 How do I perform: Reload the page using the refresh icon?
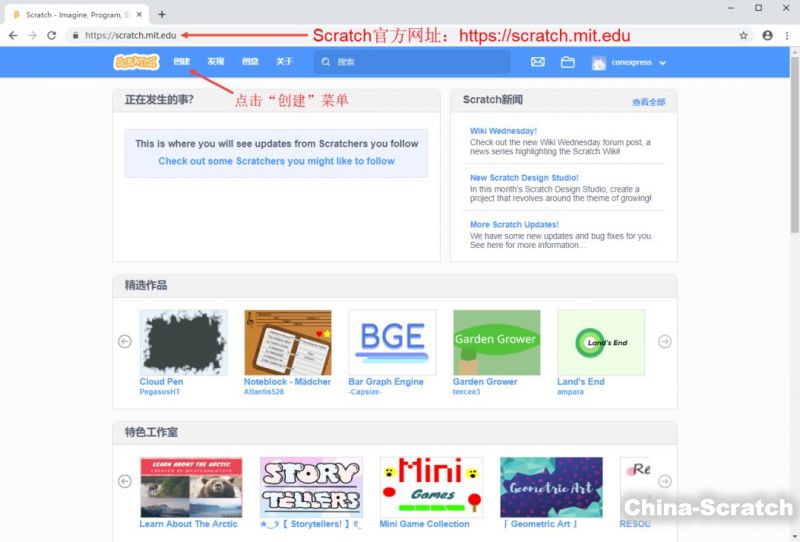[51, 35]
